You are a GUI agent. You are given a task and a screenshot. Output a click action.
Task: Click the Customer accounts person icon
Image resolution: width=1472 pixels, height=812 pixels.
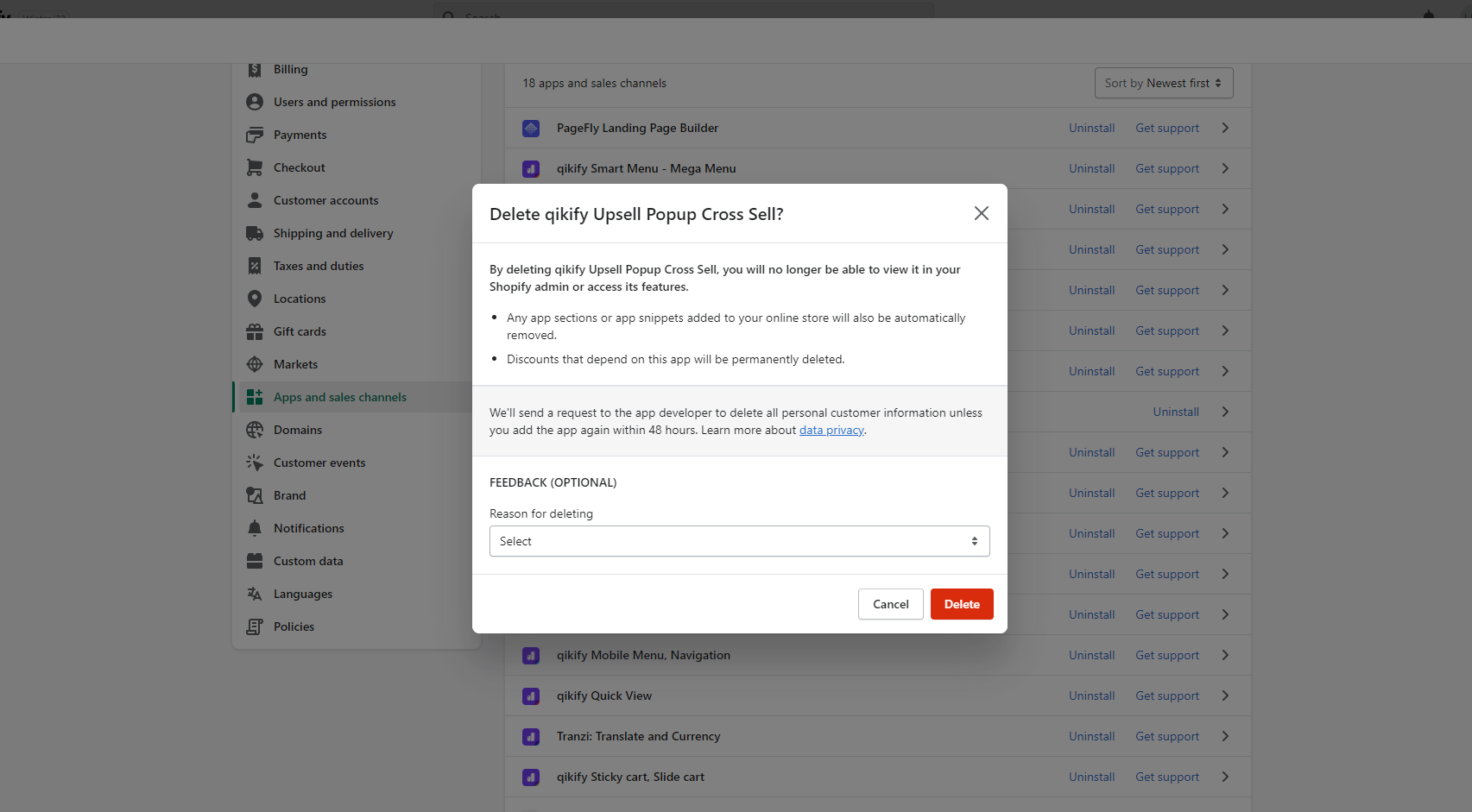[x=255, y=200]
